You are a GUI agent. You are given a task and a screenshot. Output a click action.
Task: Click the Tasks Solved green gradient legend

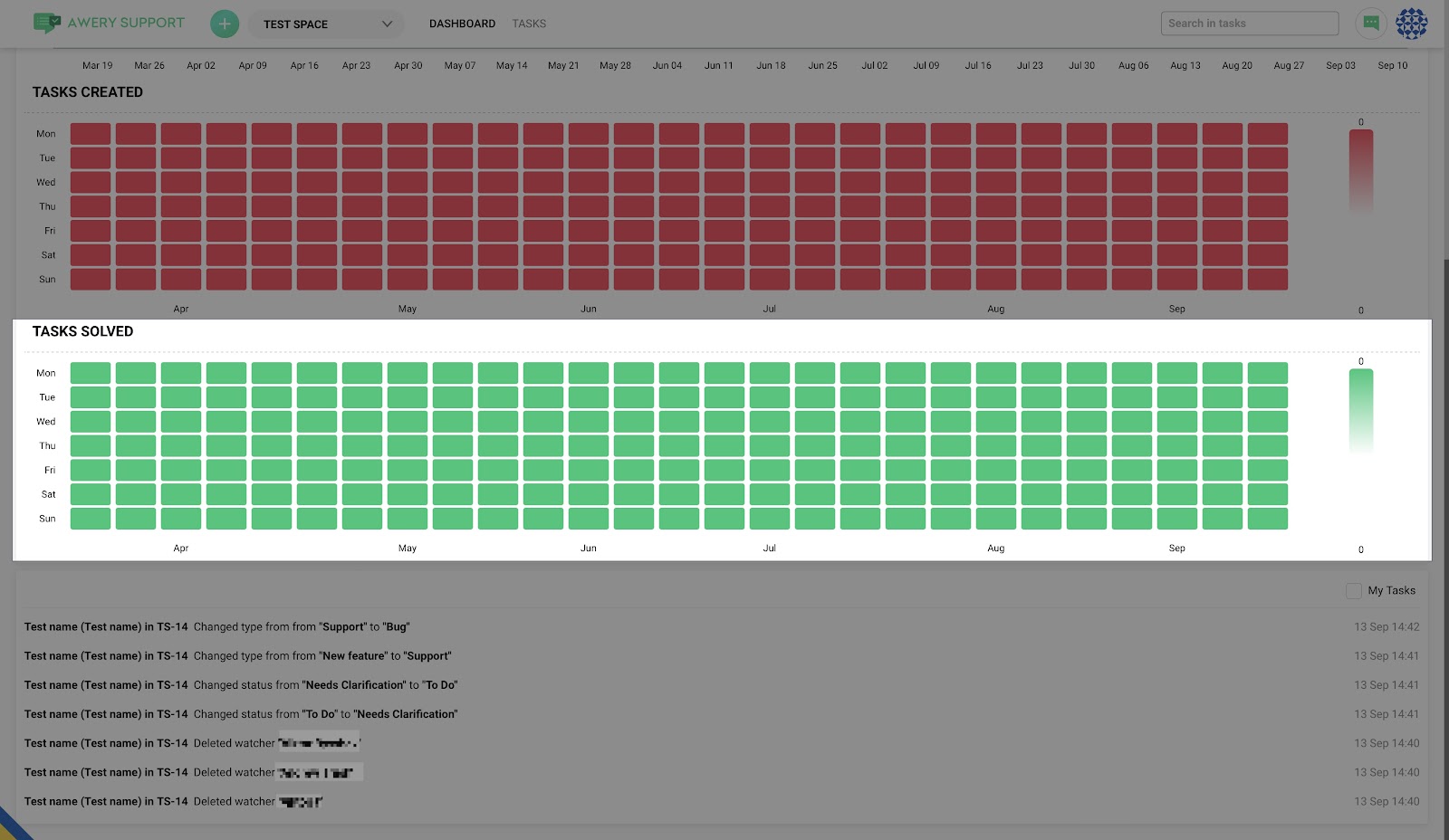1360,410
